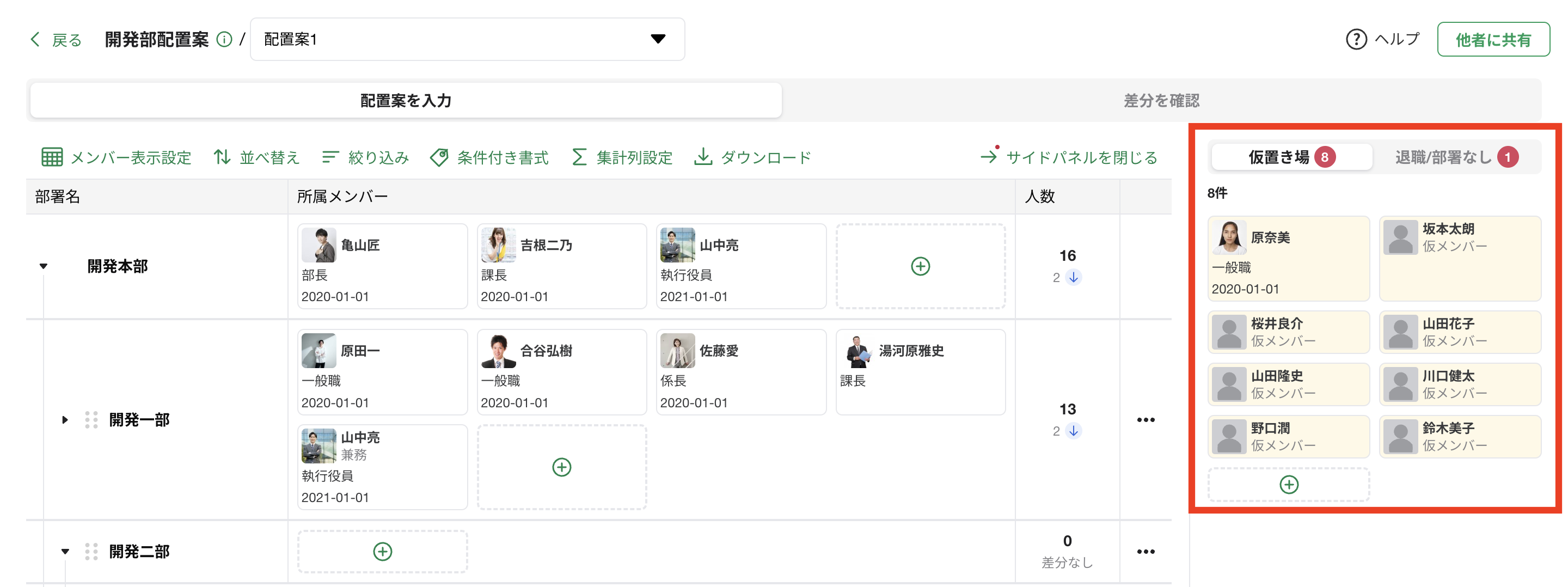Switch to the 差分を確認 tab

click(1161, 101)
